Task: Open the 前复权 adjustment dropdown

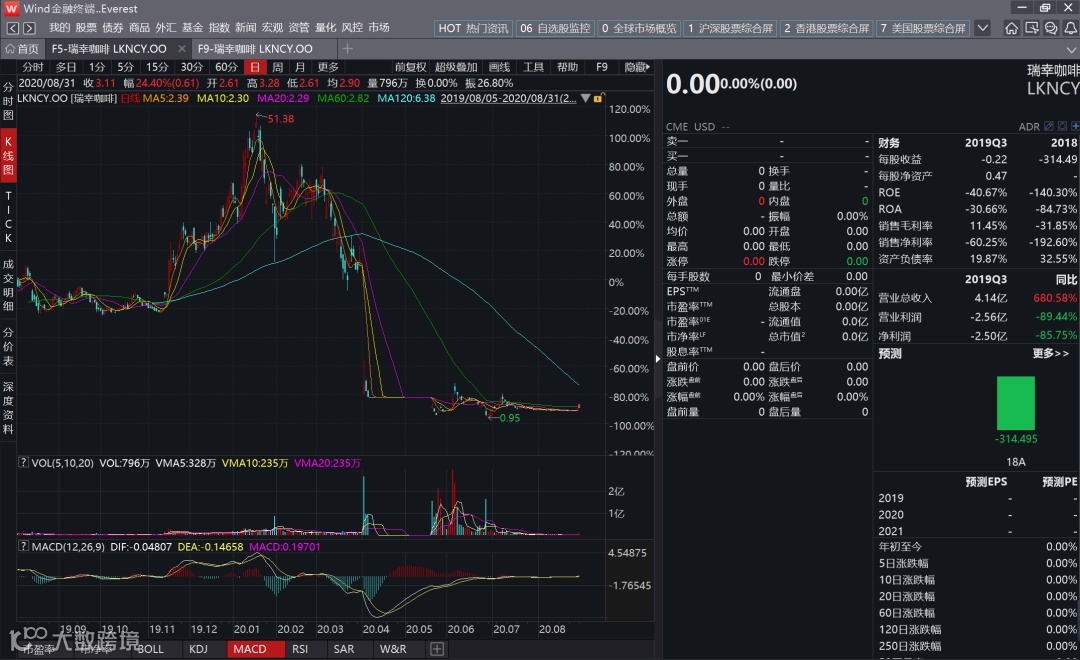Action: coord(411,67)
